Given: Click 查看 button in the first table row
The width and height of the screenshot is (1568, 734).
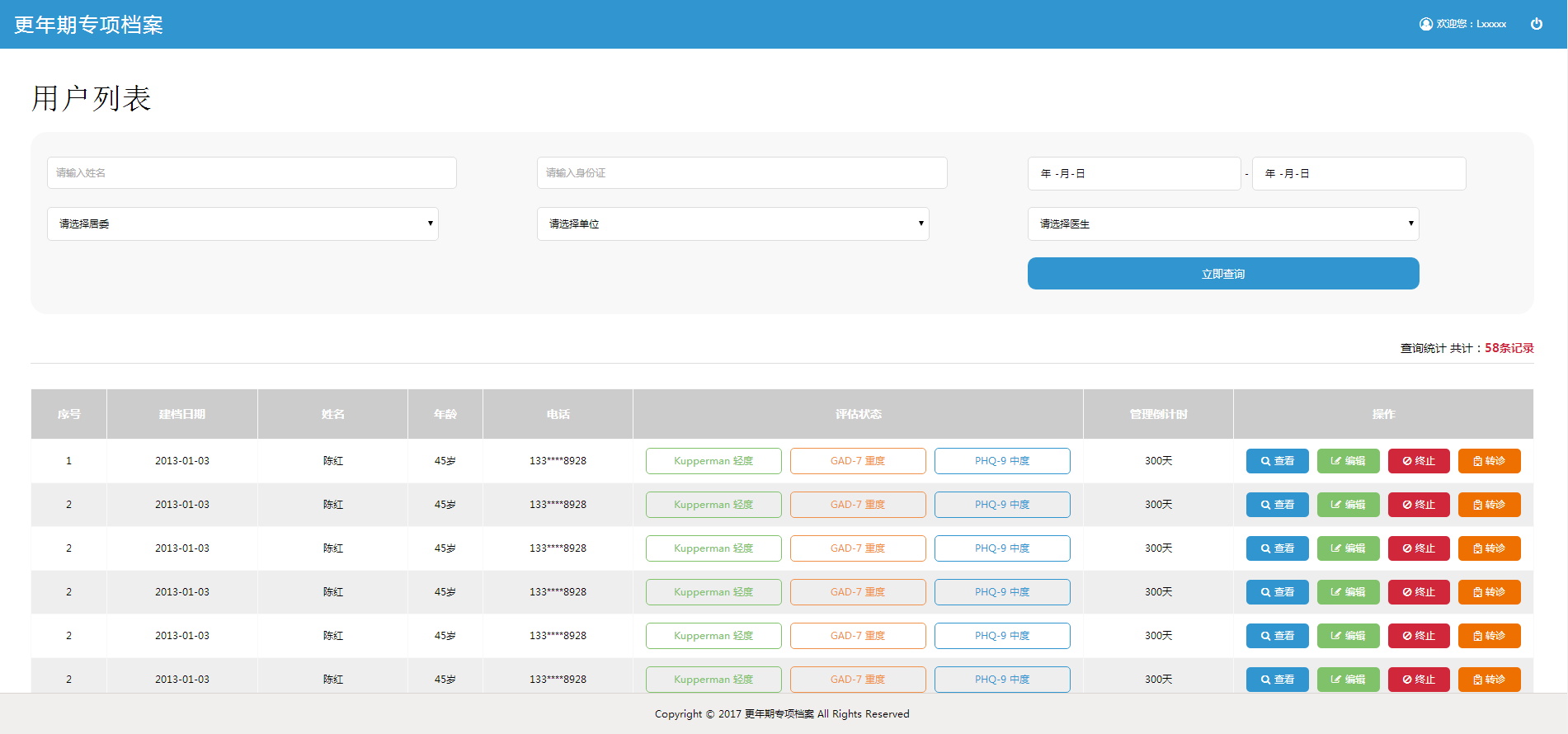Looking at the screenshot, I should 1277,461.
